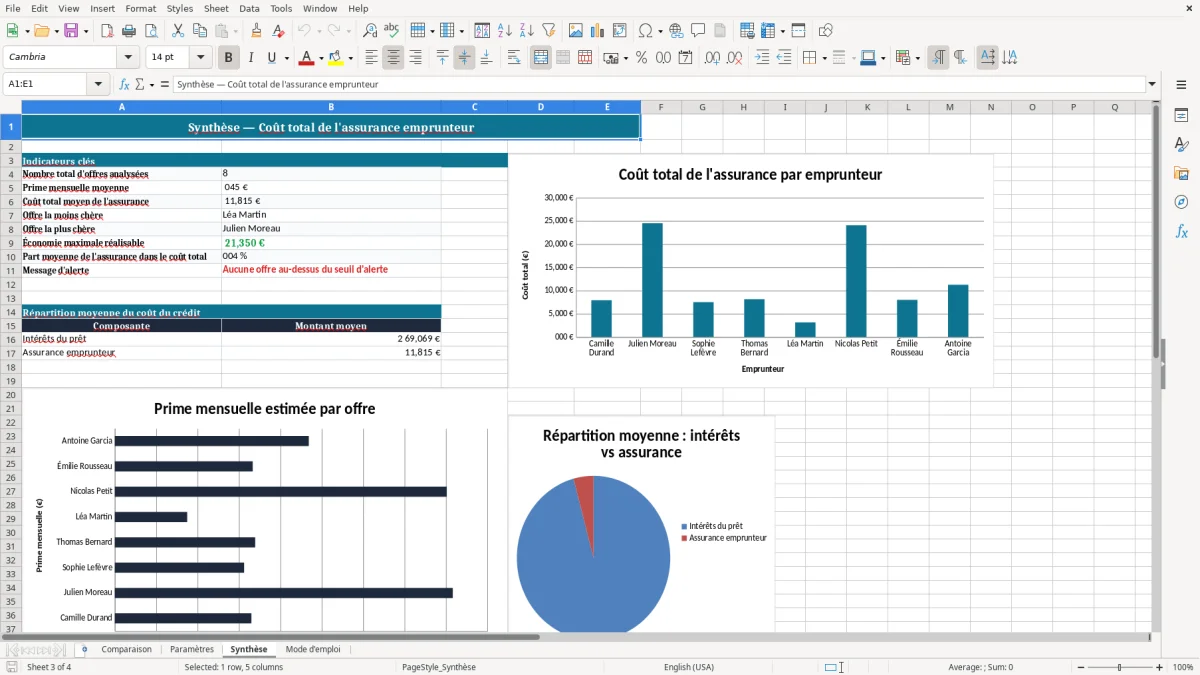The width and height of the screenshot is (1200, 675).
Task: Switch to the Comparaison sheet tab
Action: pos(126,649)
